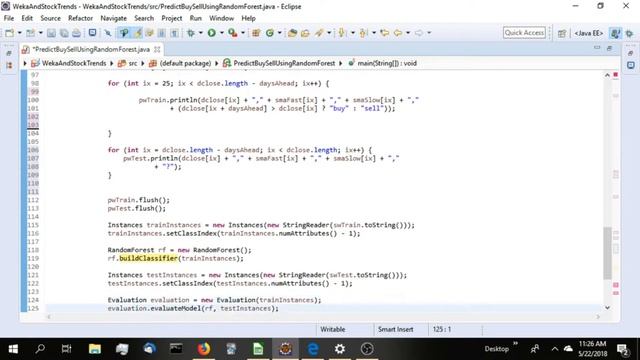Click the New file wizard icon
The width and height of the screenshot is (640, 360).
point(9,33)
